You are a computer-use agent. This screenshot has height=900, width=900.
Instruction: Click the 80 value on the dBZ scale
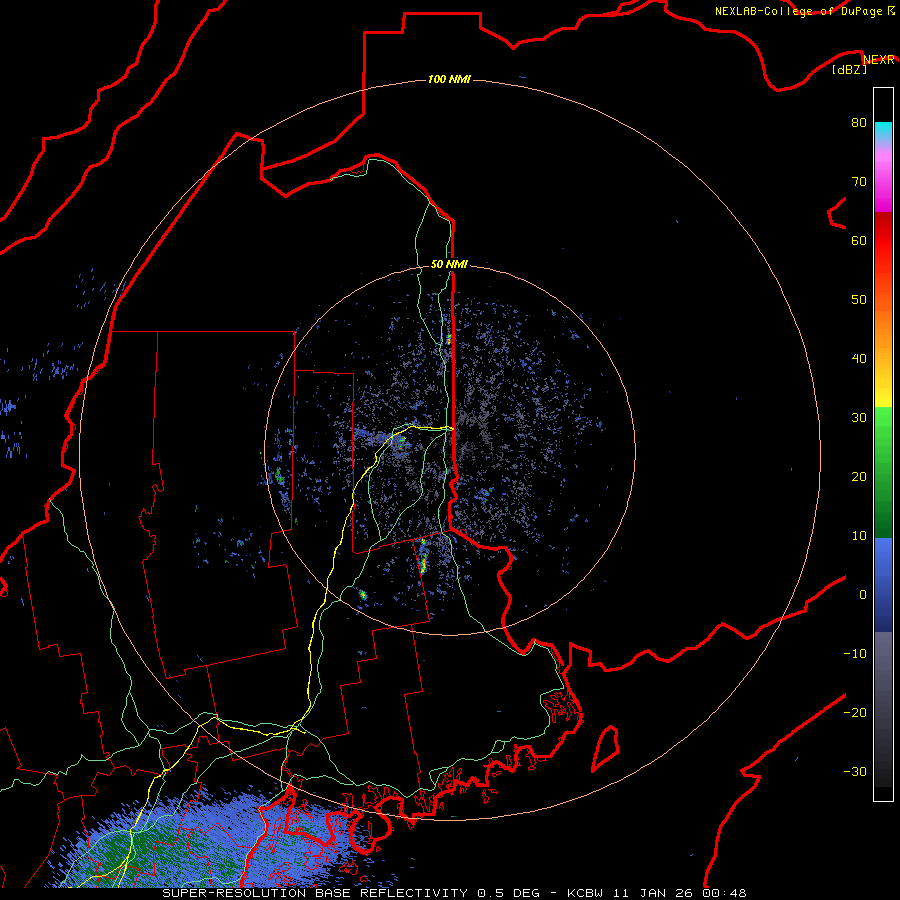coord(859,122)
